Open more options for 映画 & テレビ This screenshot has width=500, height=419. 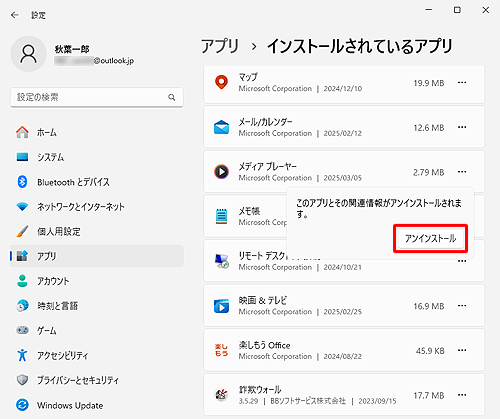pyautogui.click(x=462, y=306)
